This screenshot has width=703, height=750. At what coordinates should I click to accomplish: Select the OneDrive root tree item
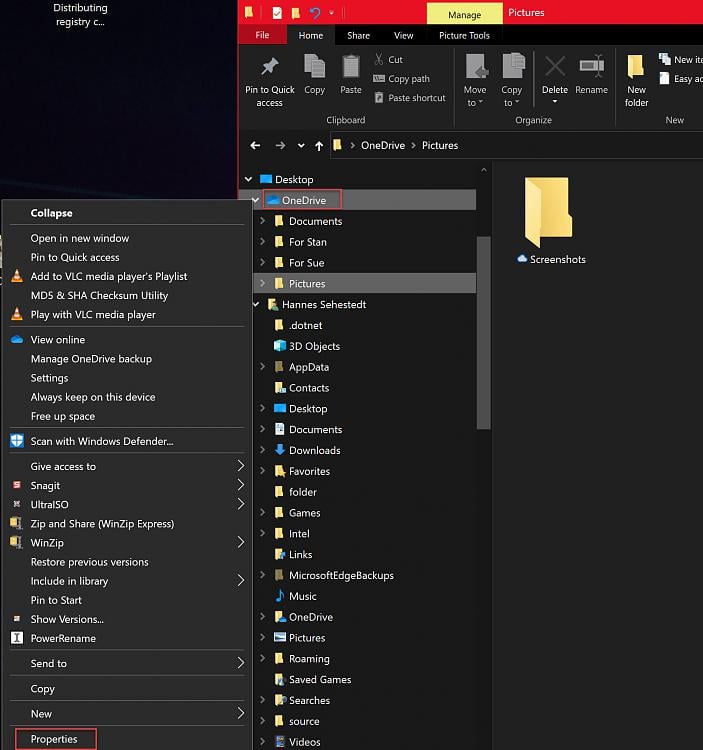pos(303,200)
